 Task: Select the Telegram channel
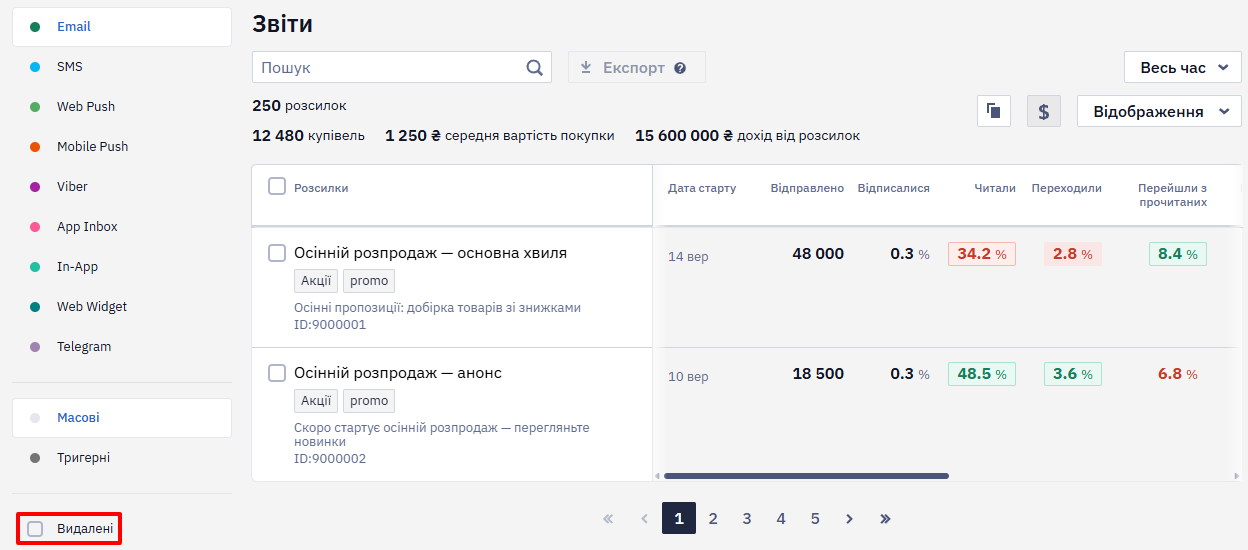122,347
